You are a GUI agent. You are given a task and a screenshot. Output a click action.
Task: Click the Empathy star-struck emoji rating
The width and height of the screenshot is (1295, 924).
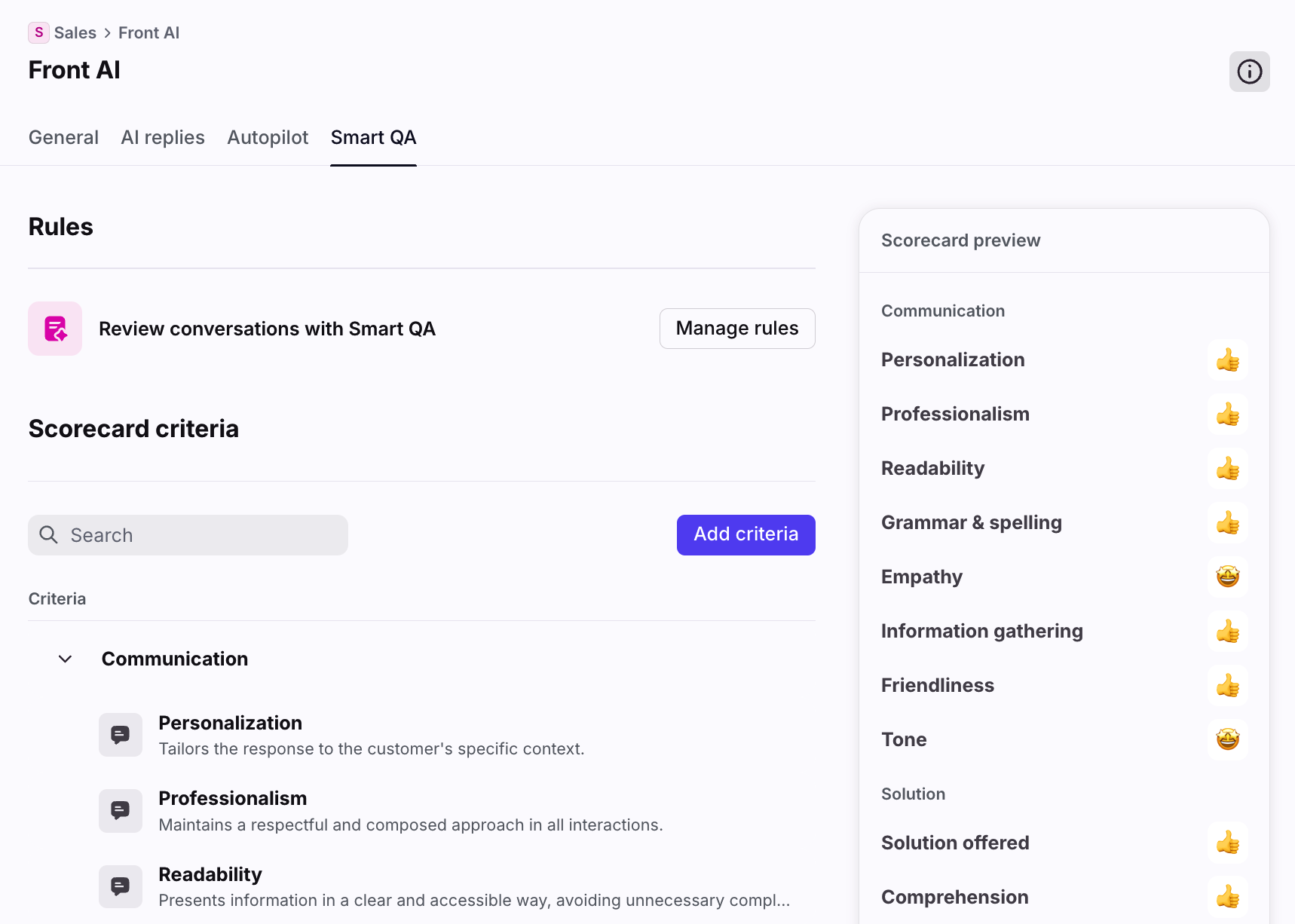click(x=1227, y=577)
